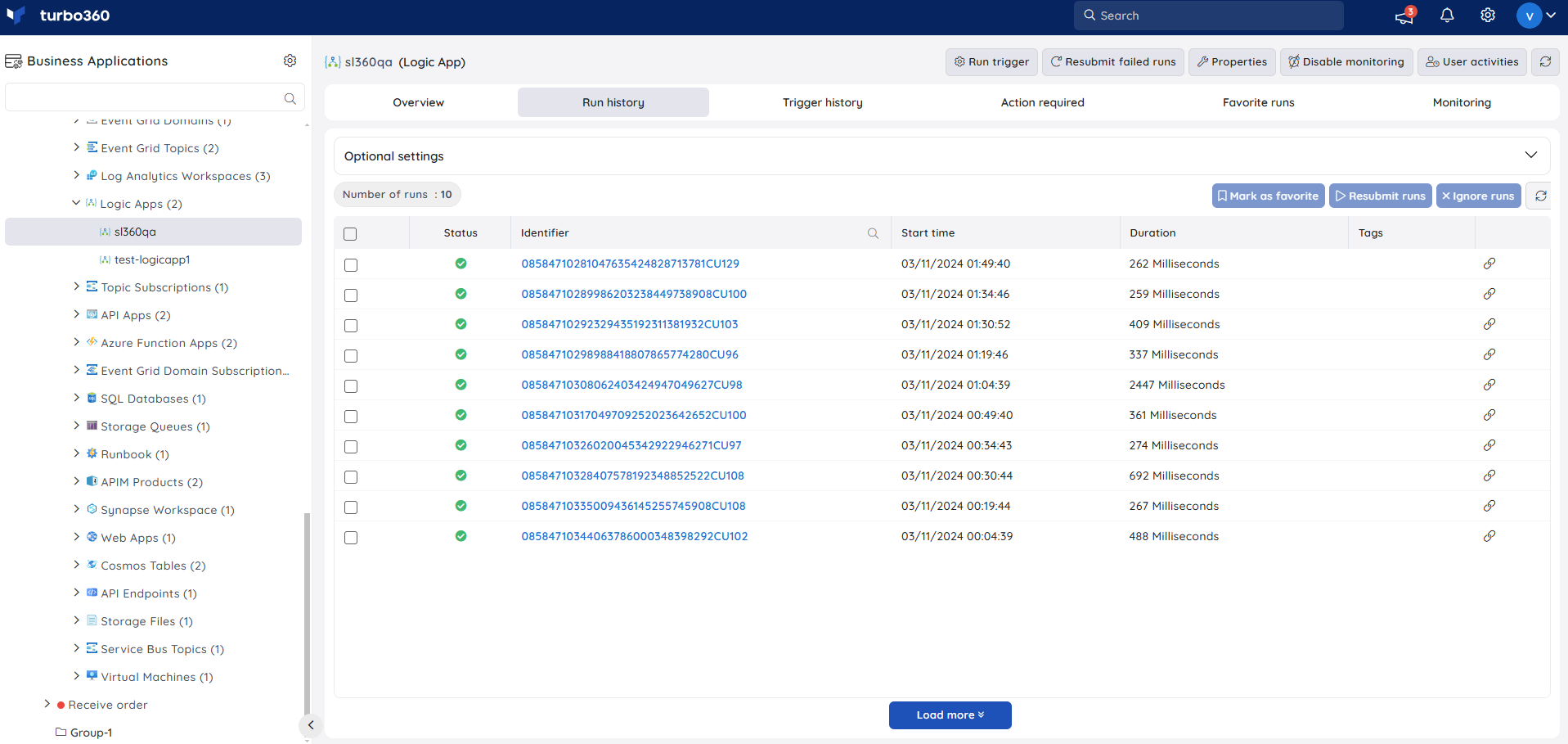Open the announcements megaphone icon
This screenshot has height=744, width=1568.
1404,16
